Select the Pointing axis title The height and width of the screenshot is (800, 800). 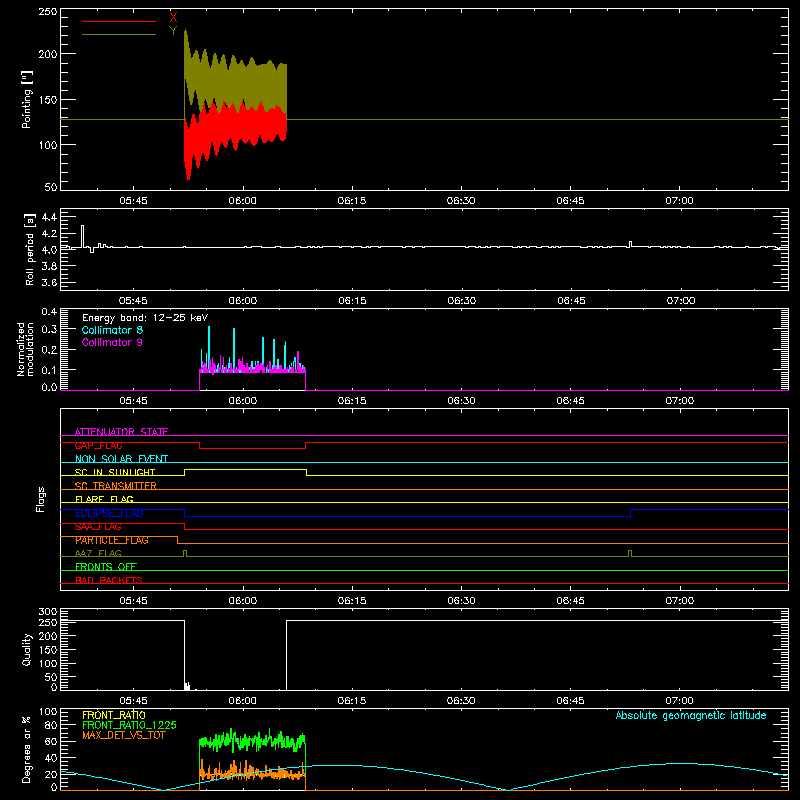pyautogui.click(x=27, y=99)
